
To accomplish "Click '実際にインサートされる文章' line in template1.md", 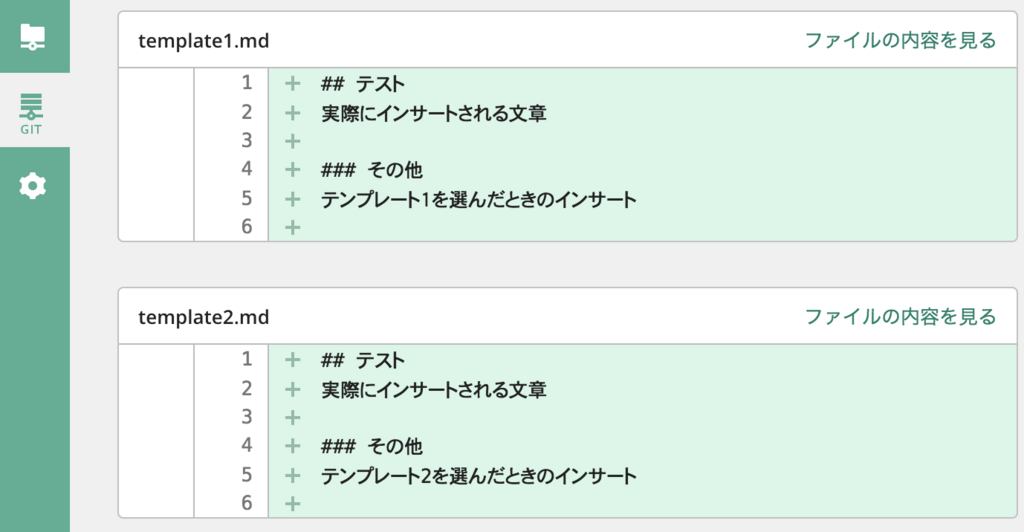I will coord(434,113).
